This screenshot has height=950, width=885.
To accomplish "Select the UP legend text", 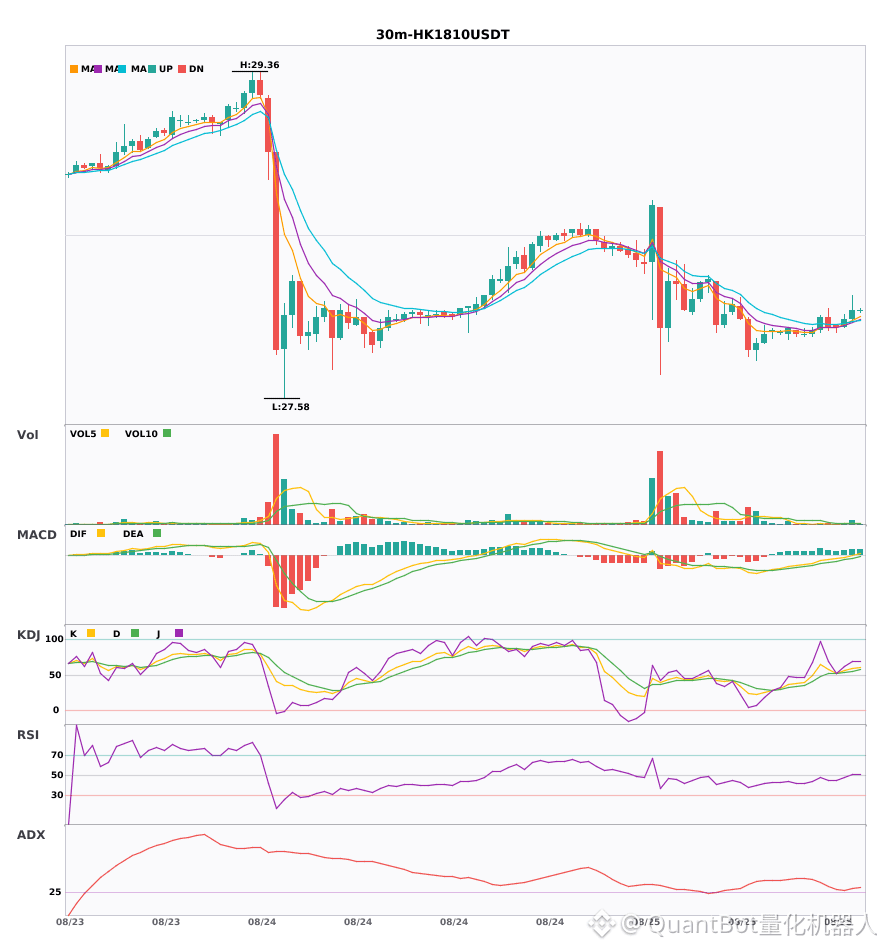I will click(x=166, y=69).
